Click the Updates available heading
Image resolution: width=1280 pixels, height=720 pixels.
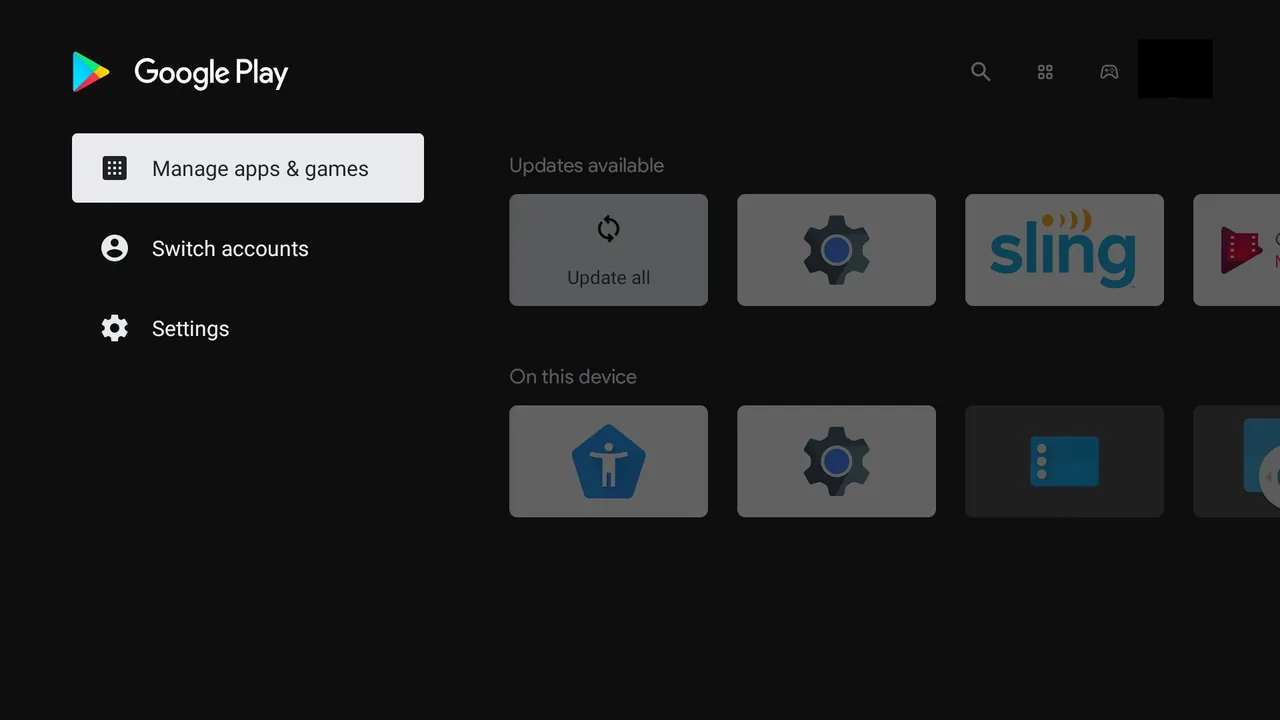point(586,166)
